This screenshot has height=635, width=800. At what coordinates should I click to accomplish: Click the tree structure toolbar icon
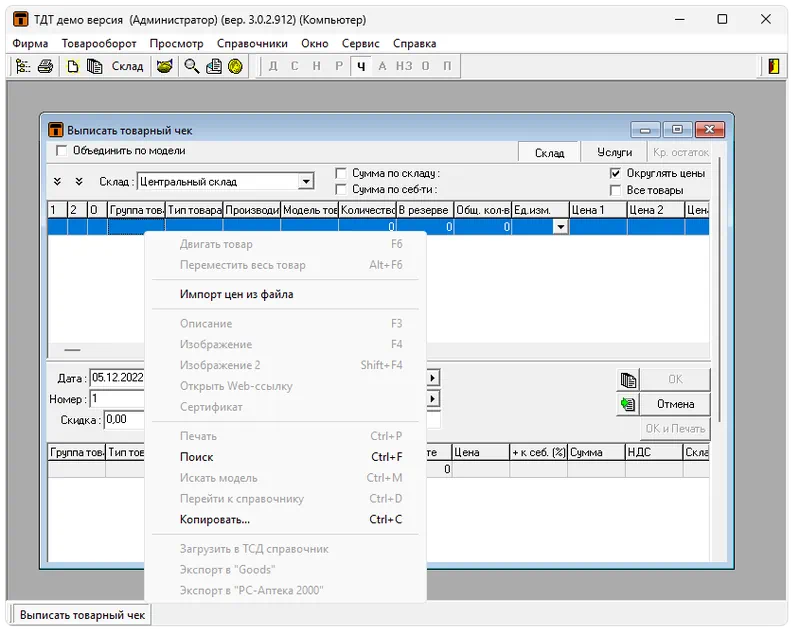pyautogui.click(x=22, y=66)
